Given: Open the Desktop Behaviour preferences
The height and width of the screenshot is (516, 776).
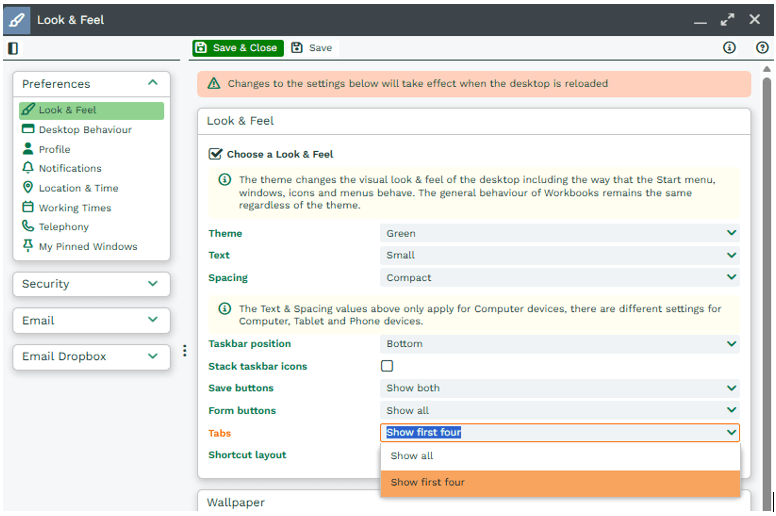Looking at the screenshot, I should pos(84,130).
